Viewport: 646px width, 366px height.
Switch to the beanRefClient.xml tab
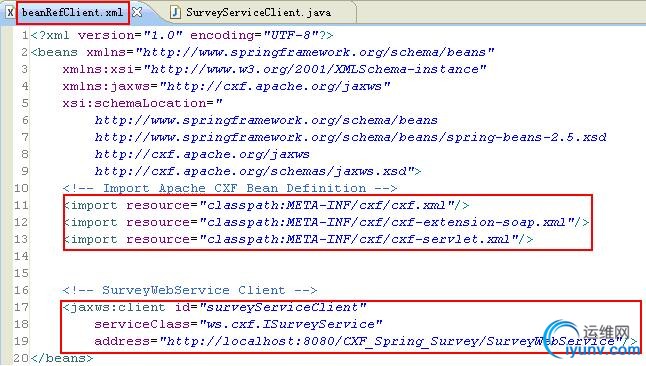[x=73, y=12]
